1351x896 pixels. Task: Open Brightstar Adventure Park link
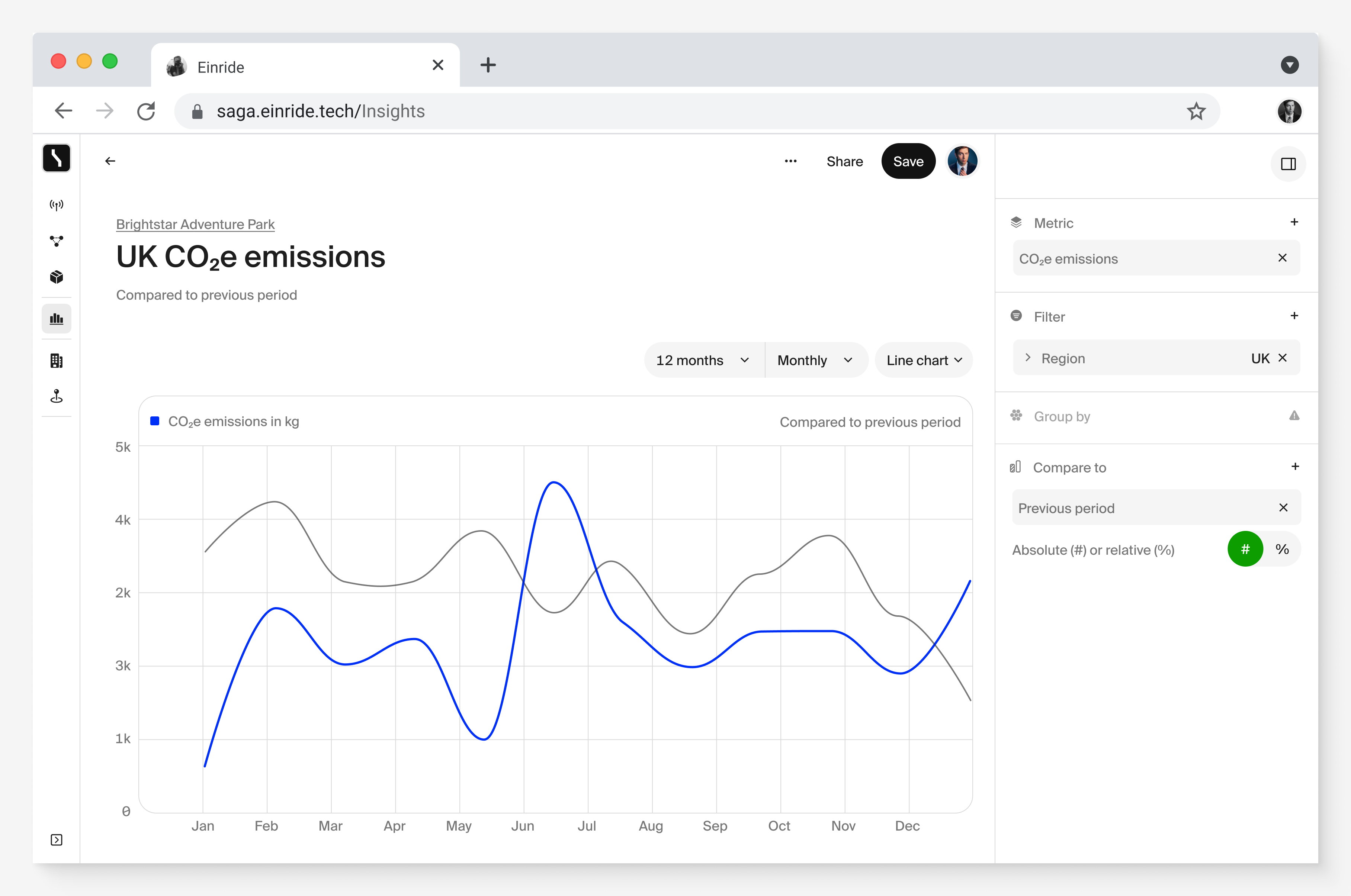195,224
